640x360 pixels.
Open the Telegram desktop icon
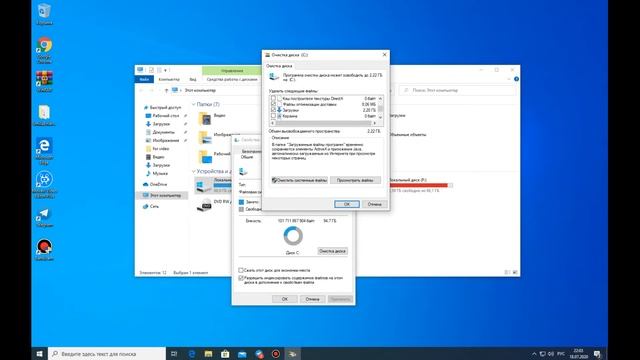(x=44, y=217)
